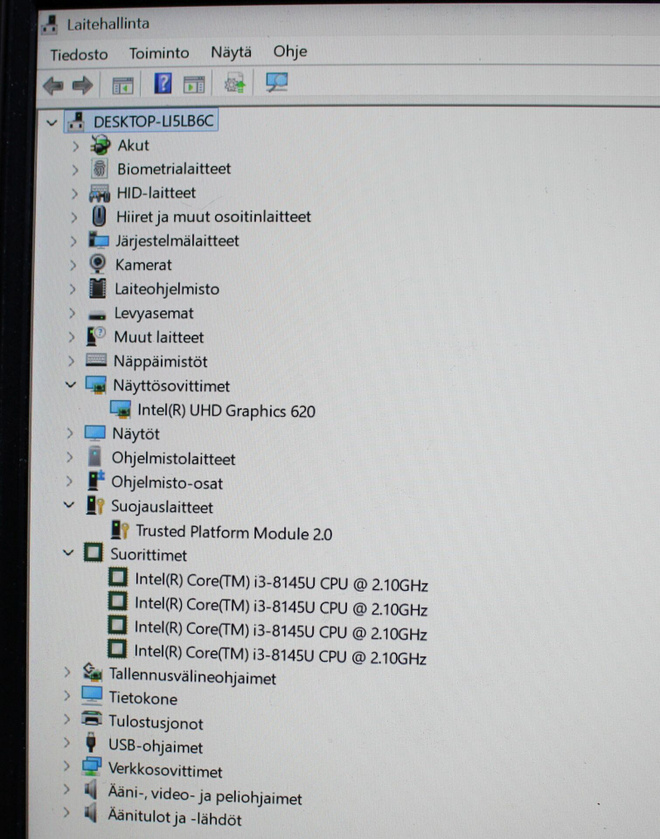Collapse the DESKTOP-LI5LB6C root node
Viewport: 660px width, 839px height.
pos(52,123)
